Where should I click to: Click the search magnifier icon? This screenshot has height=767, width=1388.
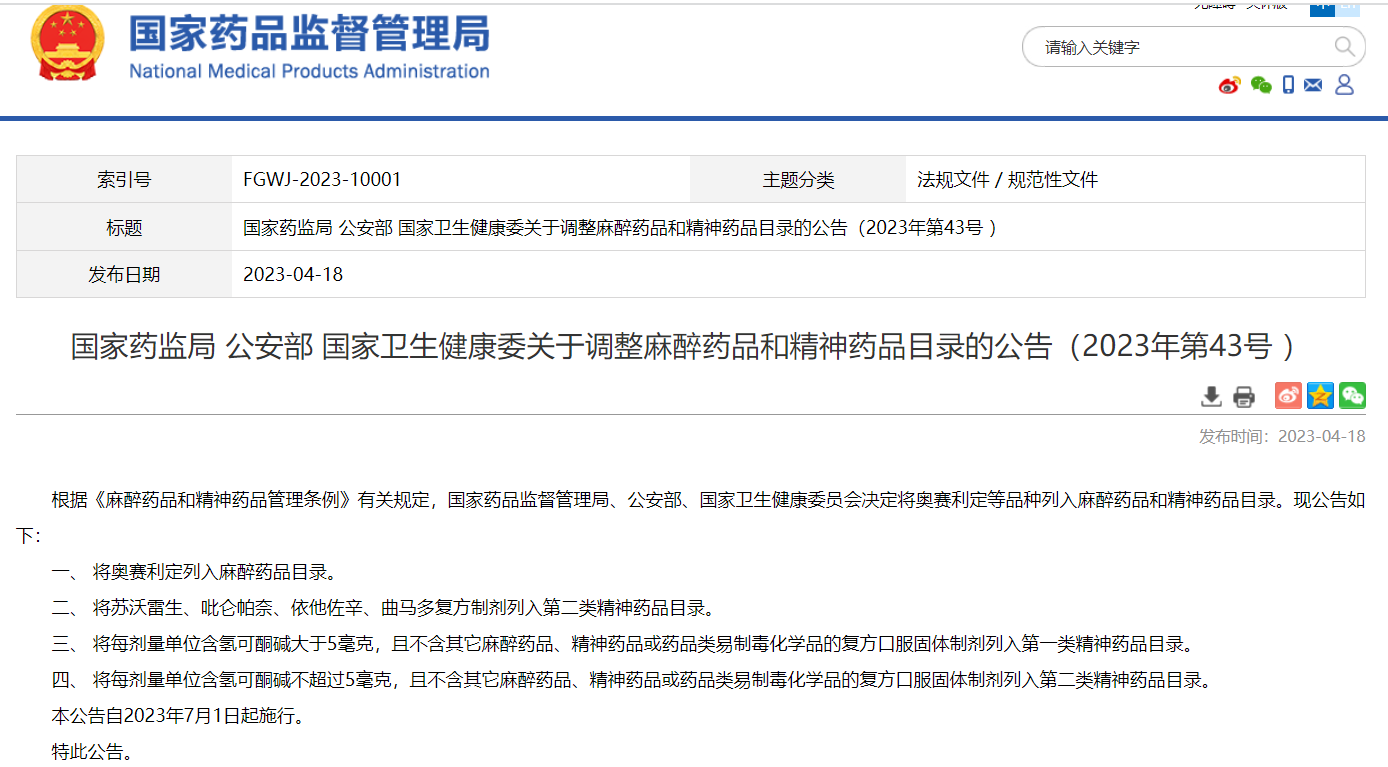(x=1344, y=46)
